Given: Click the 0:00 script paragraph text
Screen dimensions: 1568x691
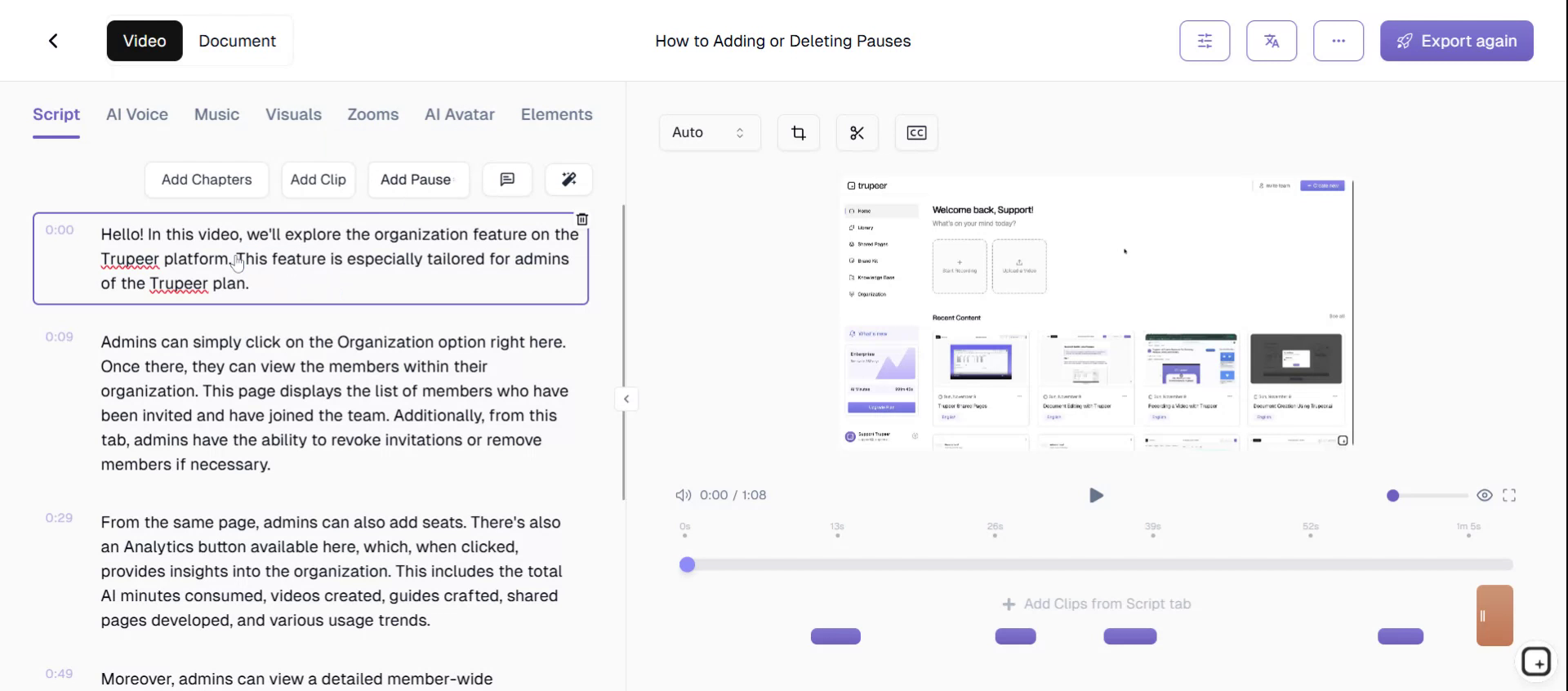Looking at the screenshot, I should [x=340, y=259].
